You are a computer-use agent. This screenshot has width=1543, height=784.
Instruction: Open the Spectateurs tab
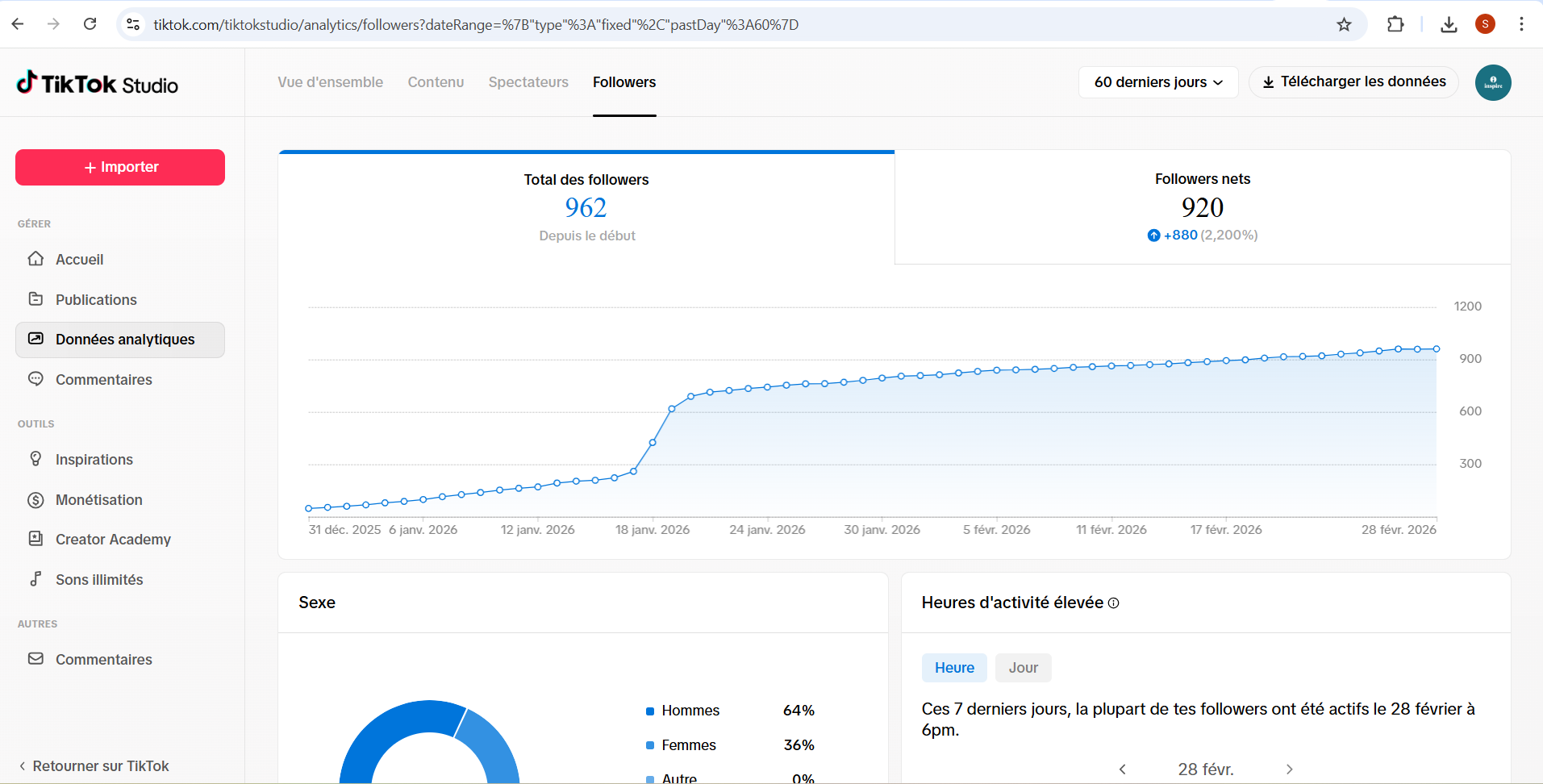tap(528, 82)
